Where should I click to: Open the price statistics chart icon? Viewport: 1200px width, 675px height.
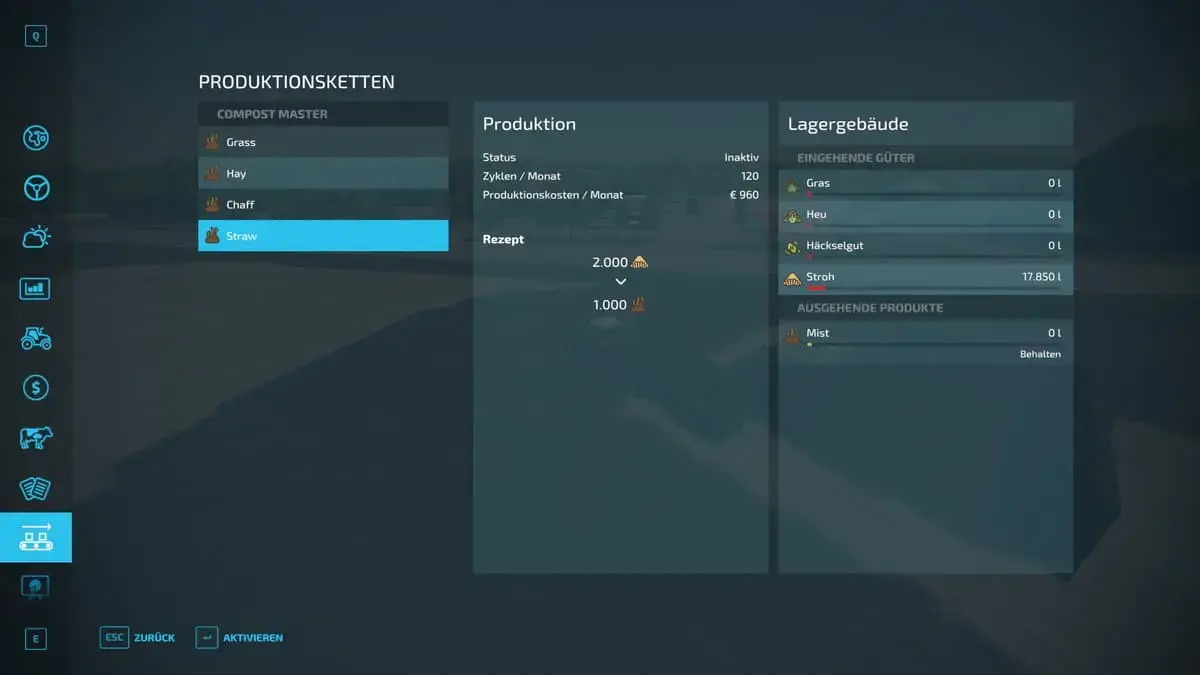click(x=36, y=288)
